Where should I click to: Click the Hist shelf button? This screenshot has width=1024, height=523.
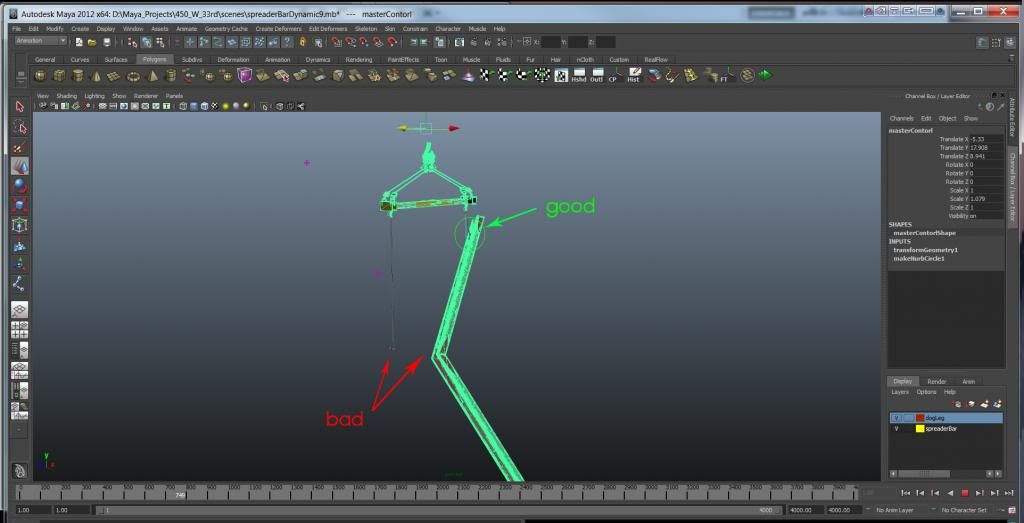[633, 76]
